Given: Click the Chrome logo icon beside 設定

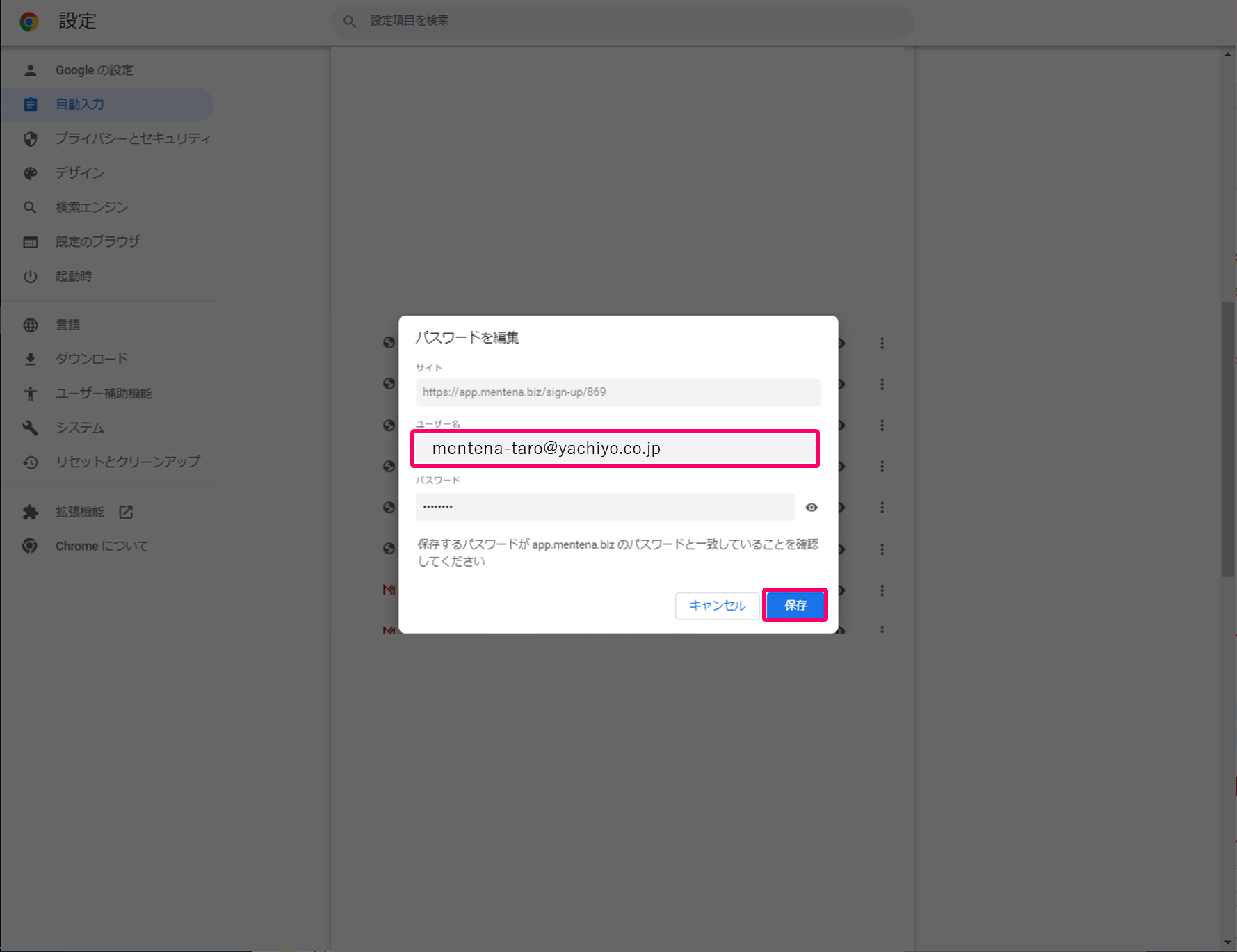Looking at the screenshot, I should 29,22.
